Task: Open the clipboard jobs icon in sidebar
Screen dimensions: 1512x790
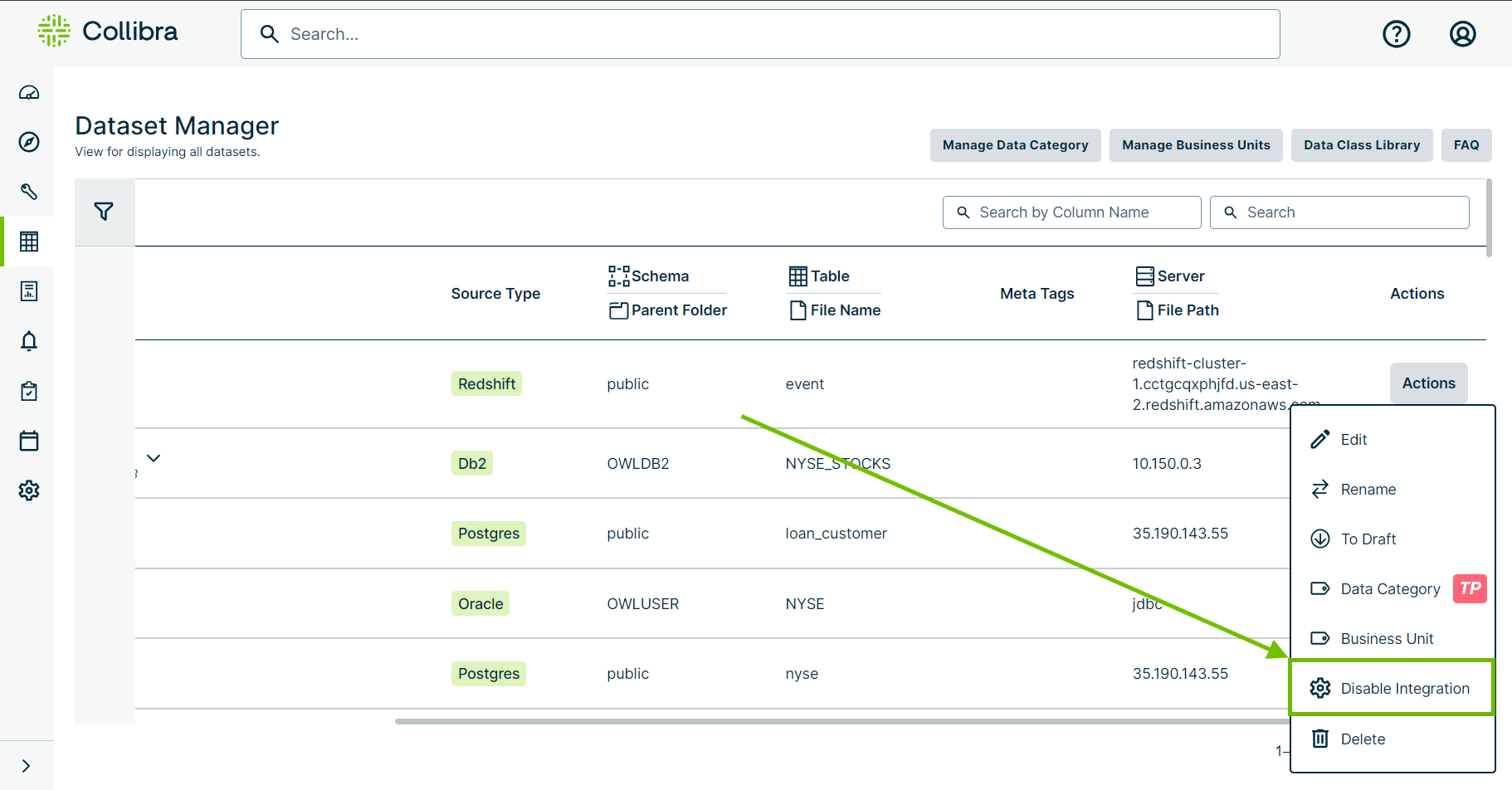Action: pos(28,391)
